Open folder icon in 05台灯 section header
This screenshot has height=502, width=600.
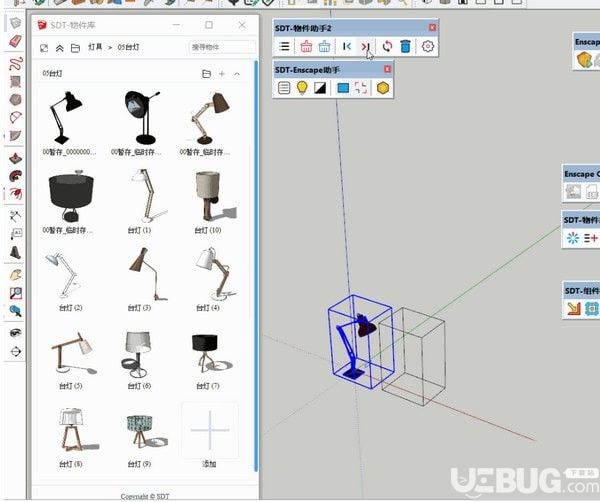[206, 74]
